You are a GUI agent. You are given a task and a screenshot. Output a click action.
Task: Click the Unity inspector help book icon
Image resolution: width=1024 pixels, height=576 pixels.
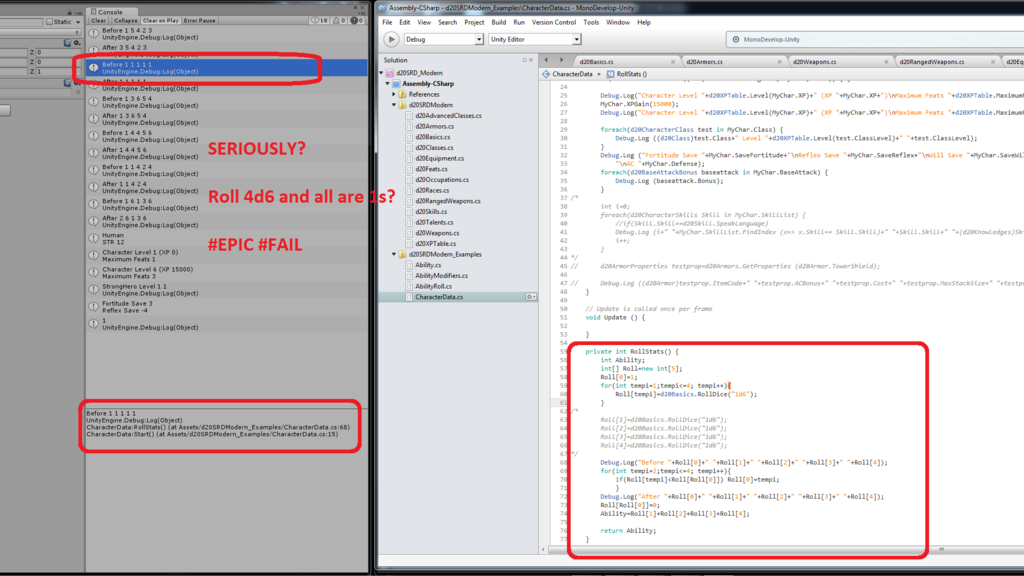(67, 43)
